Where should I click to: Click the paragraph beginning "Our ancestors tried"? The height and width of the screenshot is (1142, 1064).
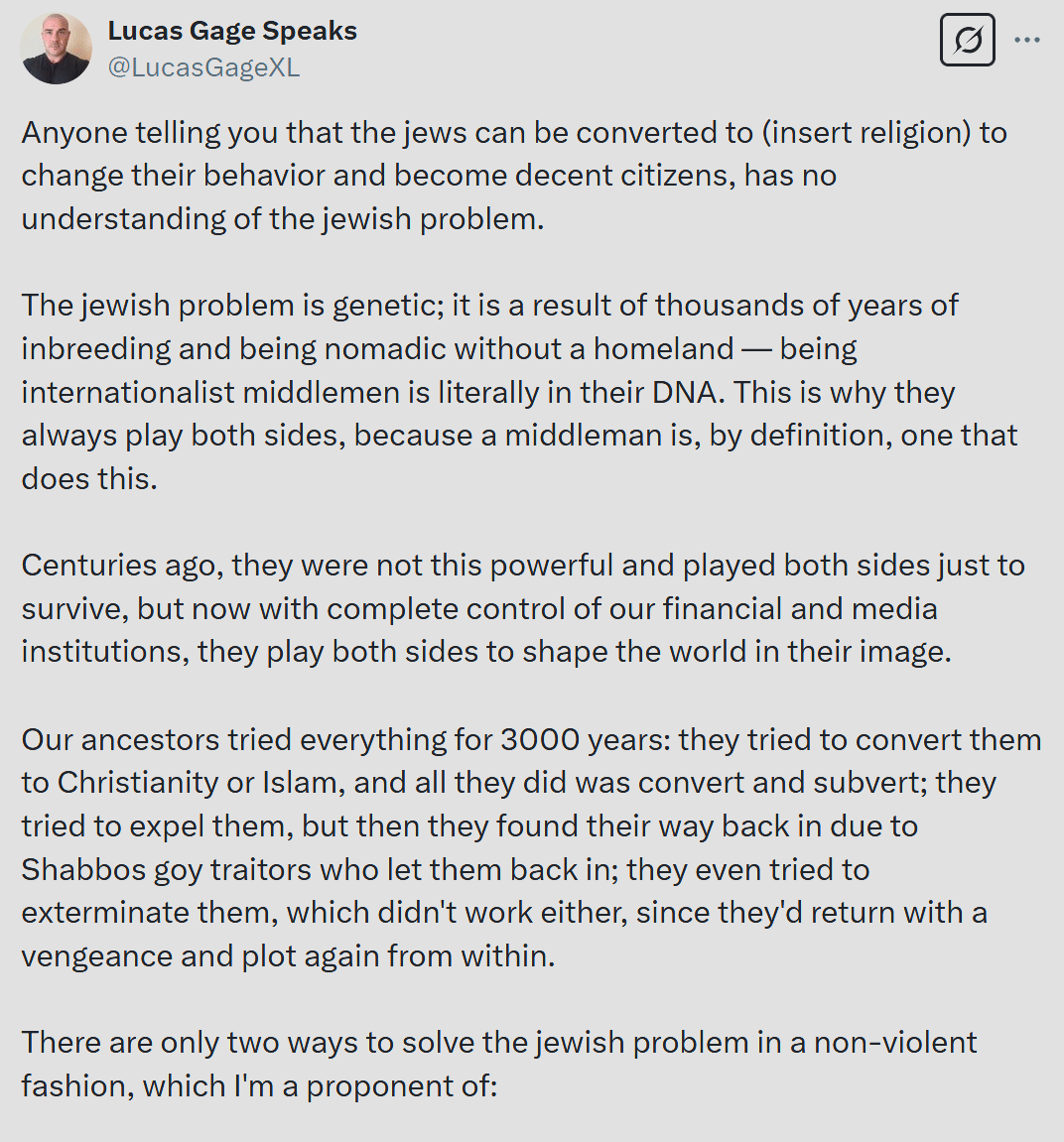[x=531, y=847]
